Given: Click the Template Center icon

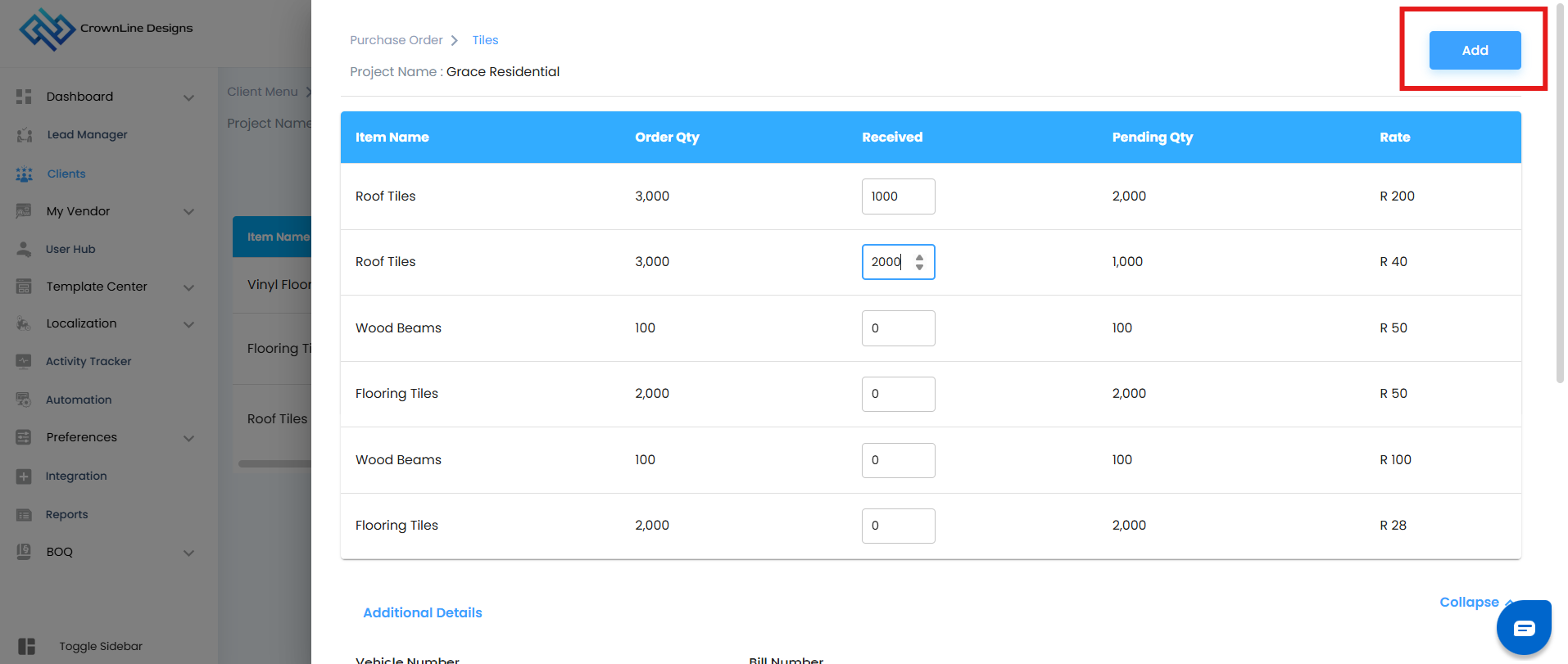Looking at the screenshot, I should click(x=24, y=287).
